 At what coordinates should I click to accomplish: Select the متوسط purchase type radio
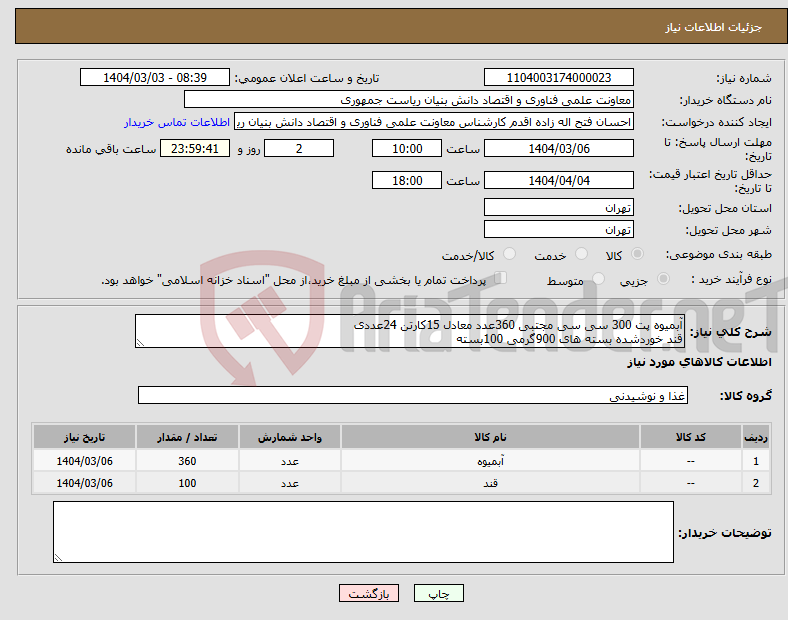click(598, 279)
